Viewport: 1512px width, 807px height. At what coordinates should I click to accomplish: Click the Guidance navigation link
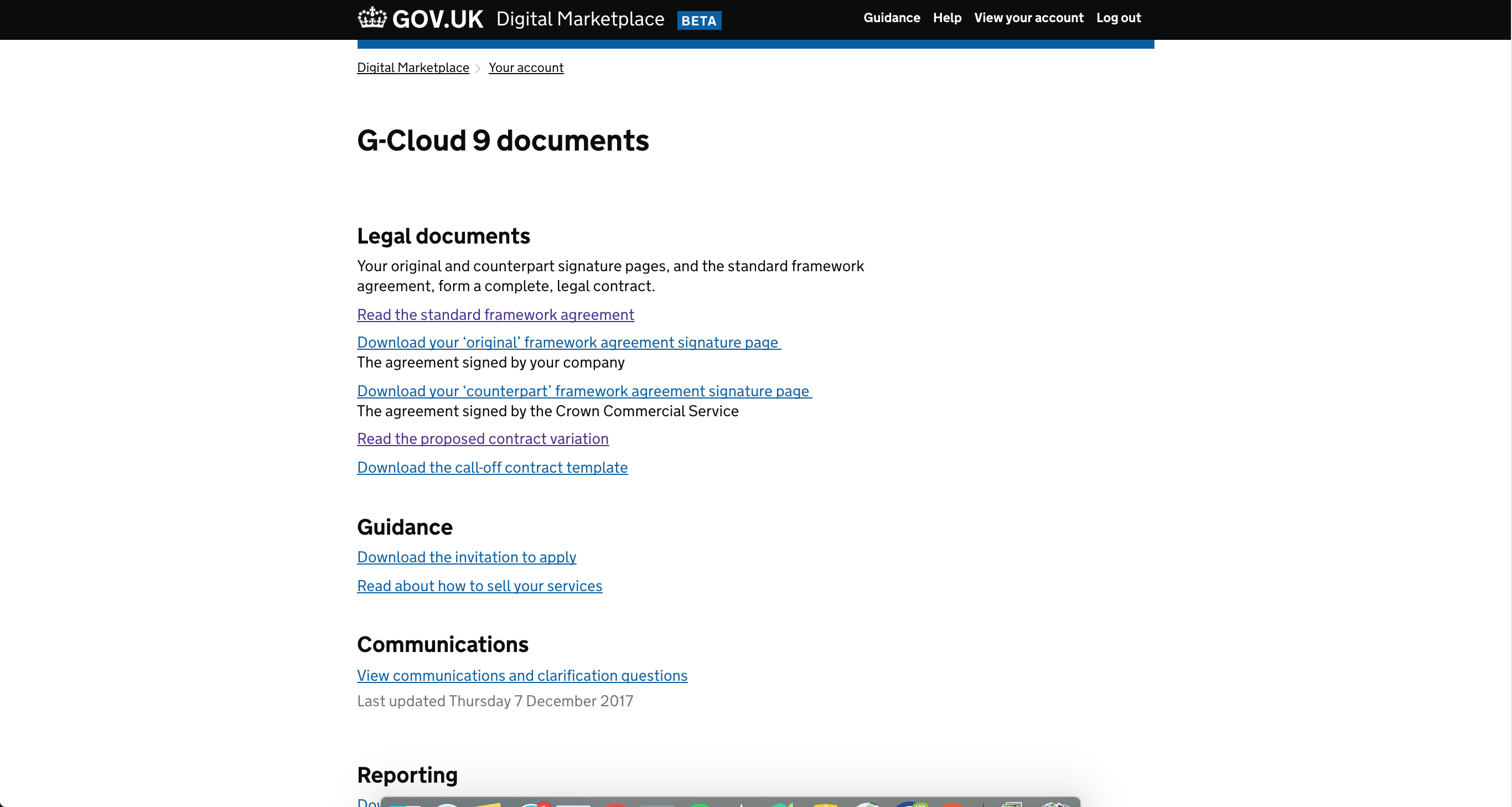pos(892,17)
